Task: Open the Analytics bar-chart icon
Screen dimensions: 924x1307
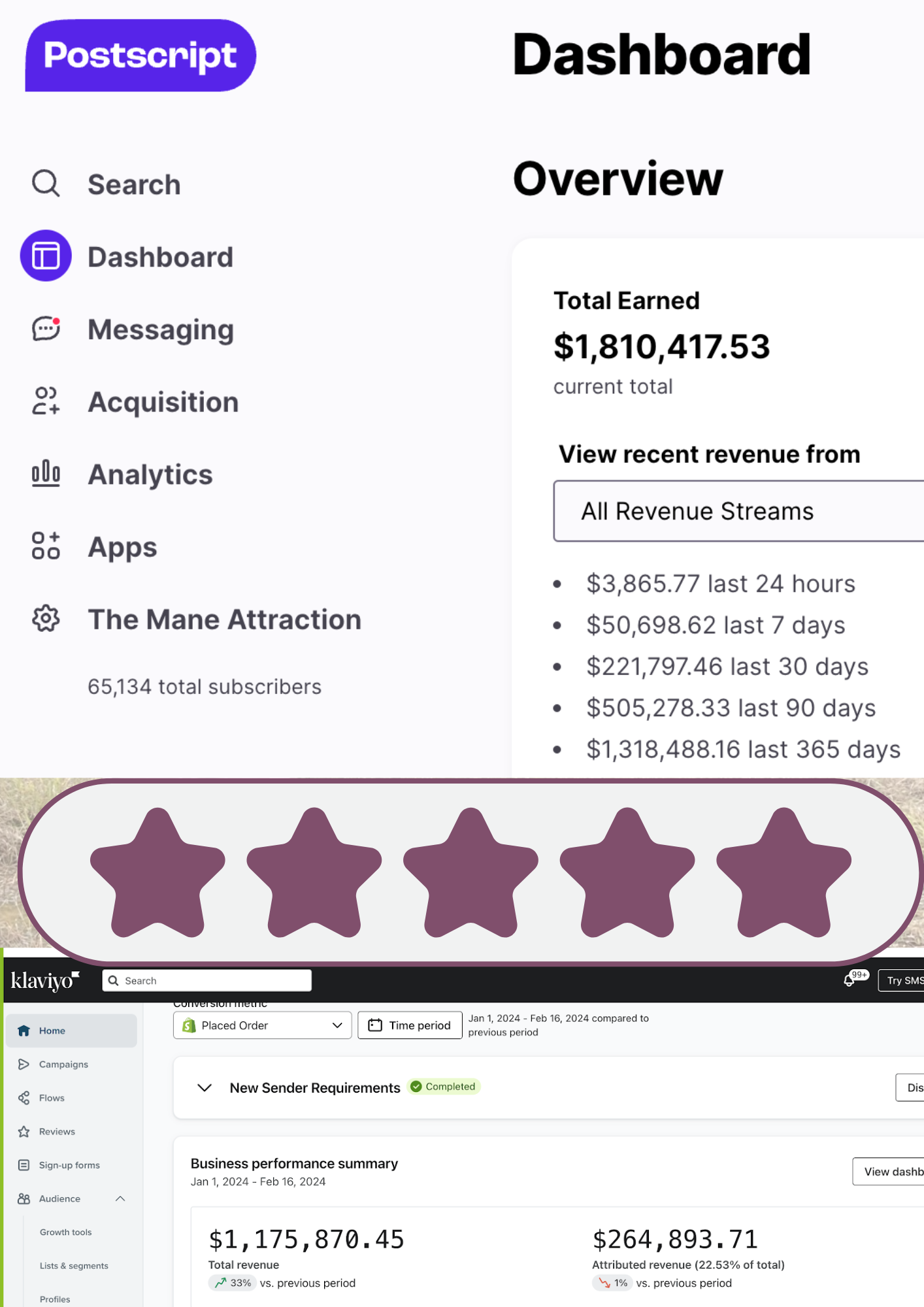Action: 45,474
